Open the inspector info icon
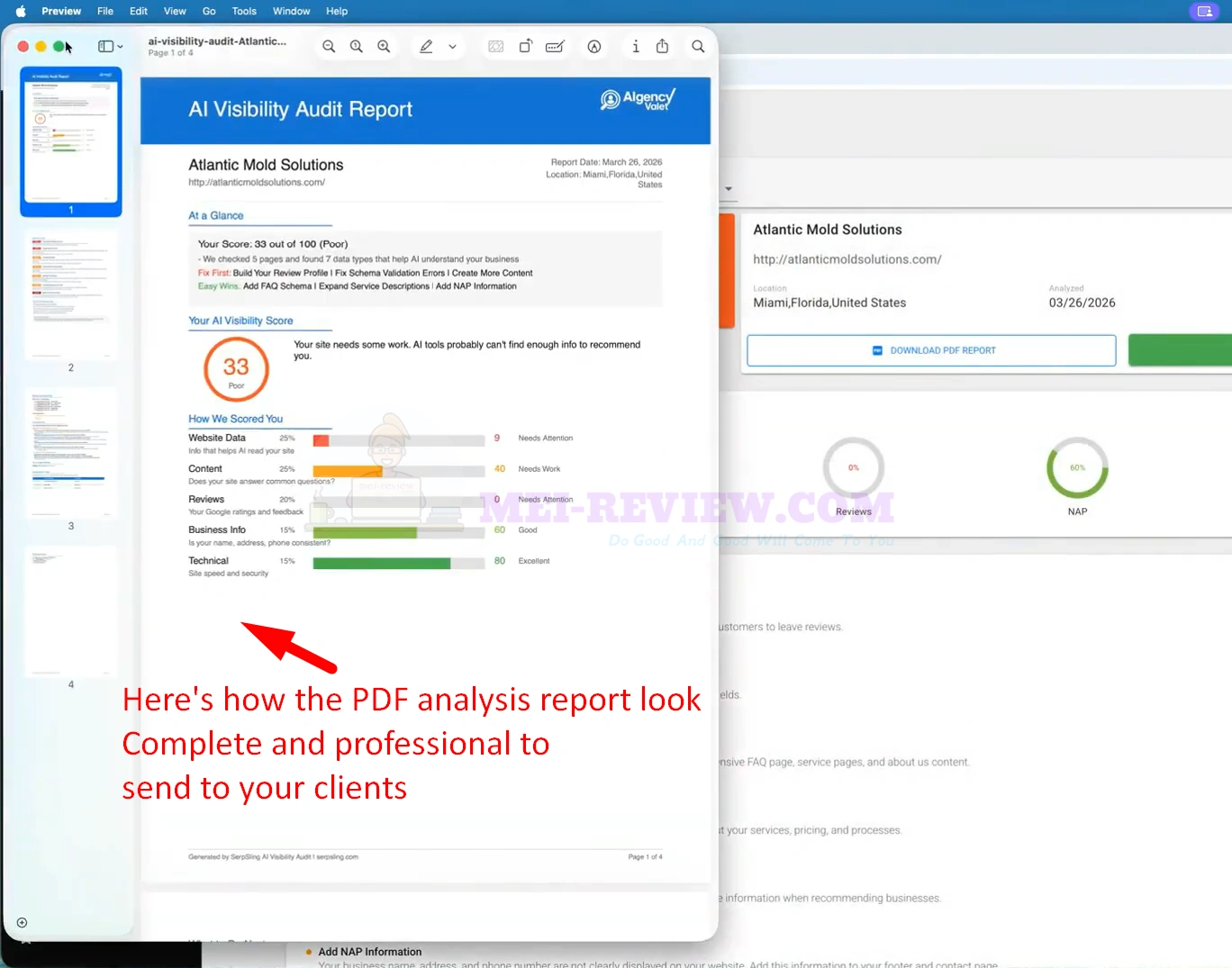The image size is (1232, 968). 636,47
